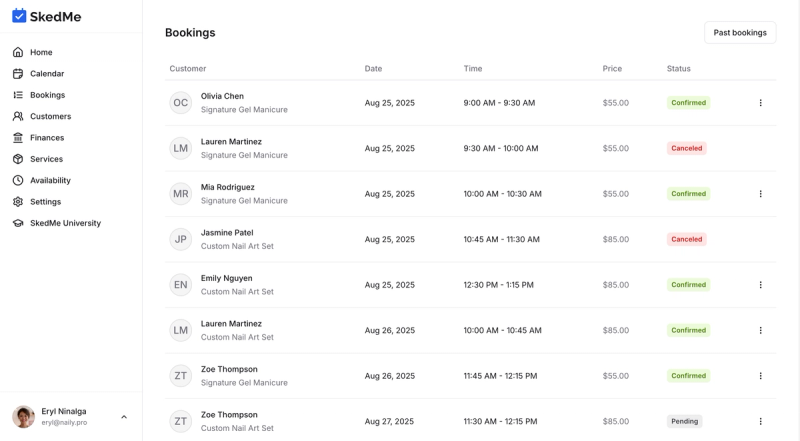Click the Time column header
This screenshot has height=441, width=800.
point(473,68)
